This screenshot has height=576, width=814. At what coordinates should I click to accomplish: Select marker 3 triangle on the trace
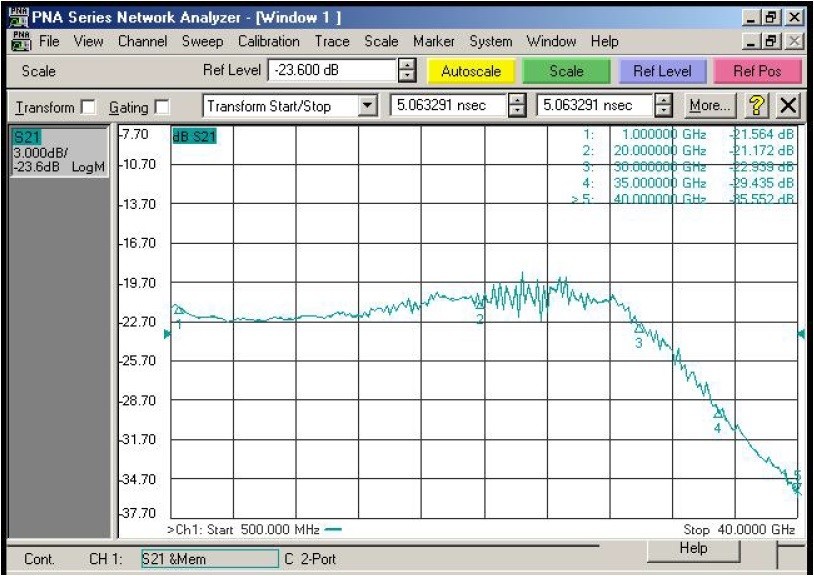(639, 328)
